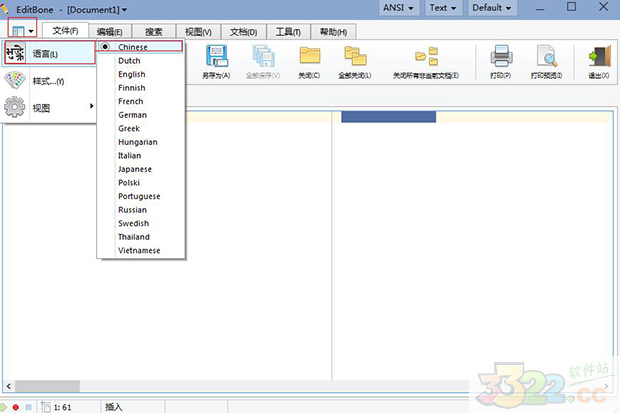Open the Default color scheme dropdown
This screenshot has height=413, width=620.
pos(492,8)
